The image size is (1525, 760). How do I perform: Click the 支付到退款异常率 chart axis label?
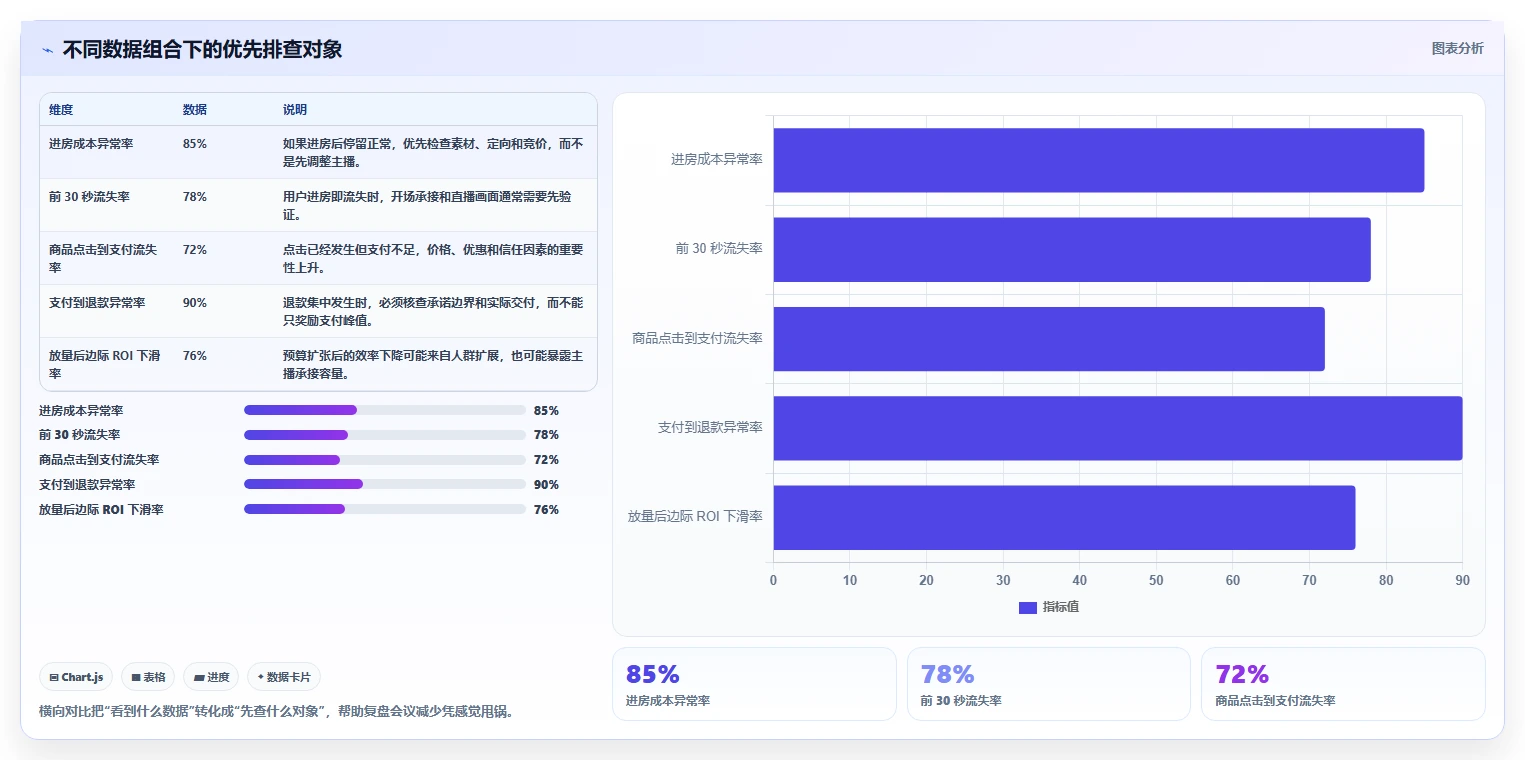[710, 428]
